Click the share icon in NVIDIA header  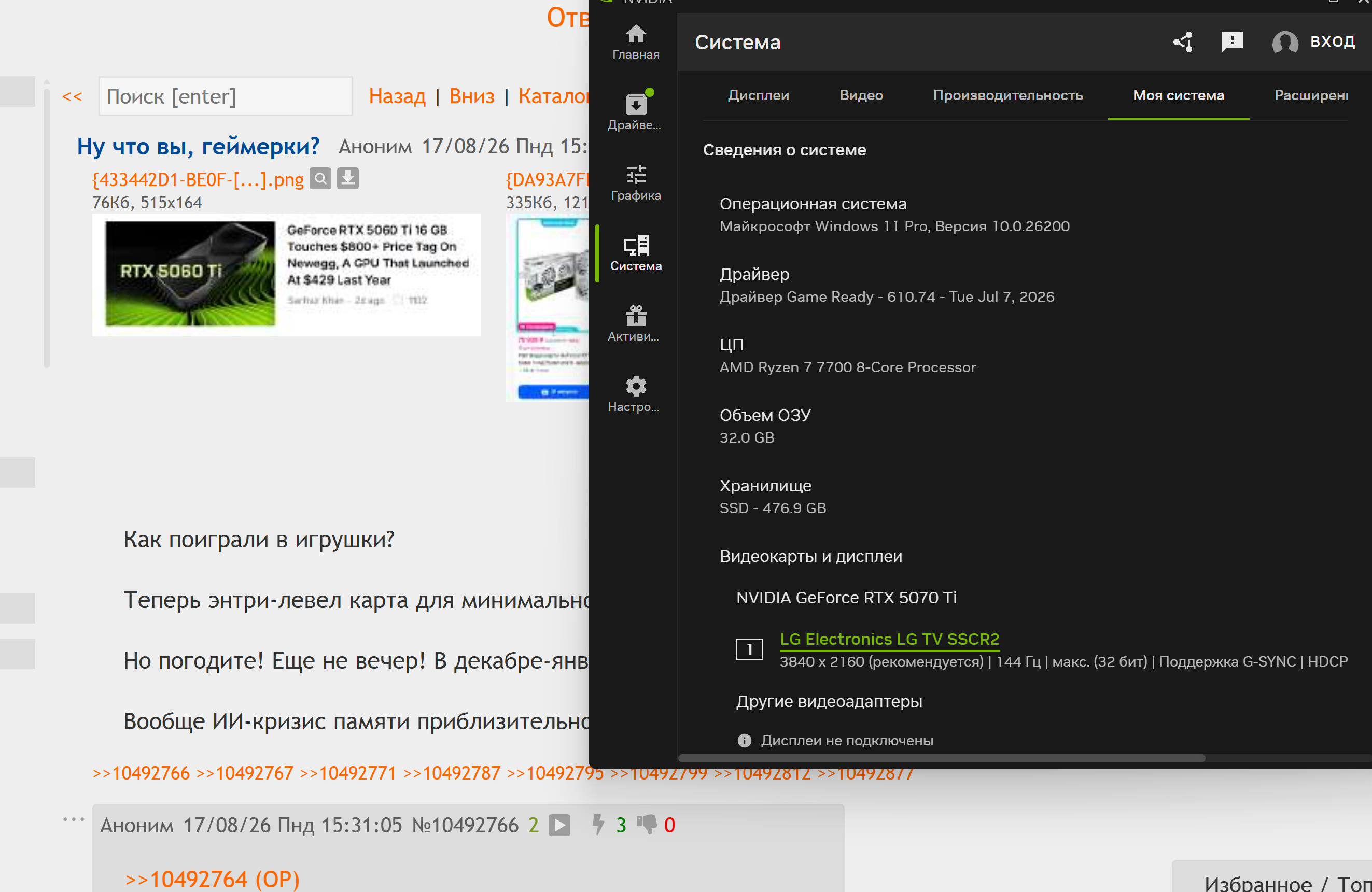(x=1183, y=41)
